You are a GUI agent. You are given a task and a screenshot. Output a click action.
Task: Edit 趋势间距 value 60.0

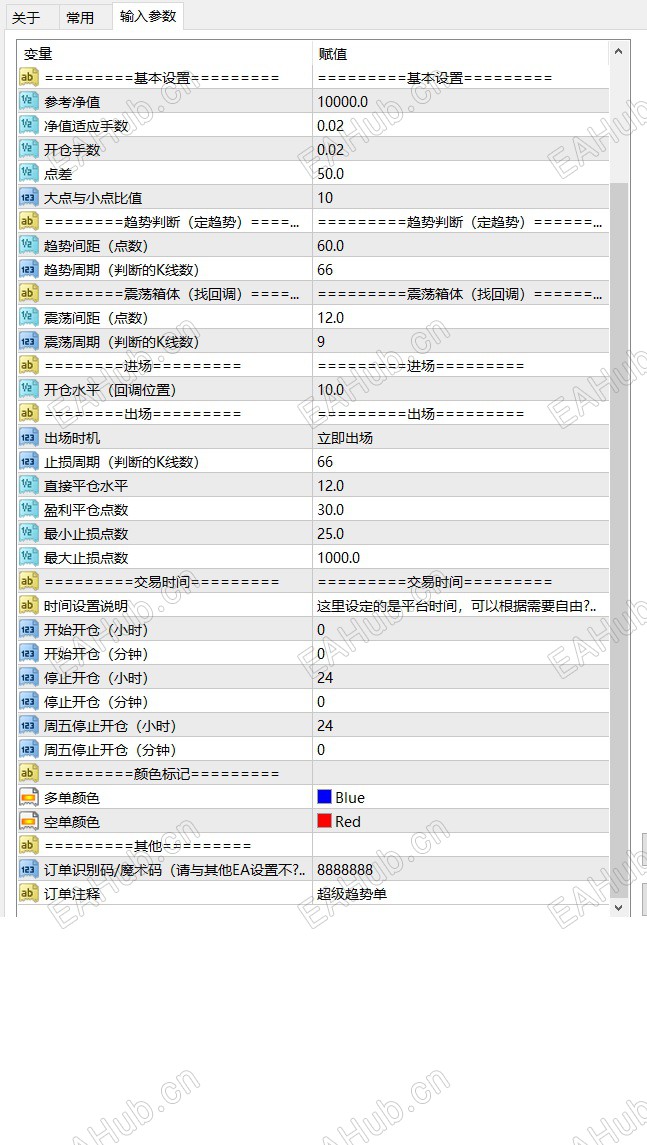tap(461, 246)
